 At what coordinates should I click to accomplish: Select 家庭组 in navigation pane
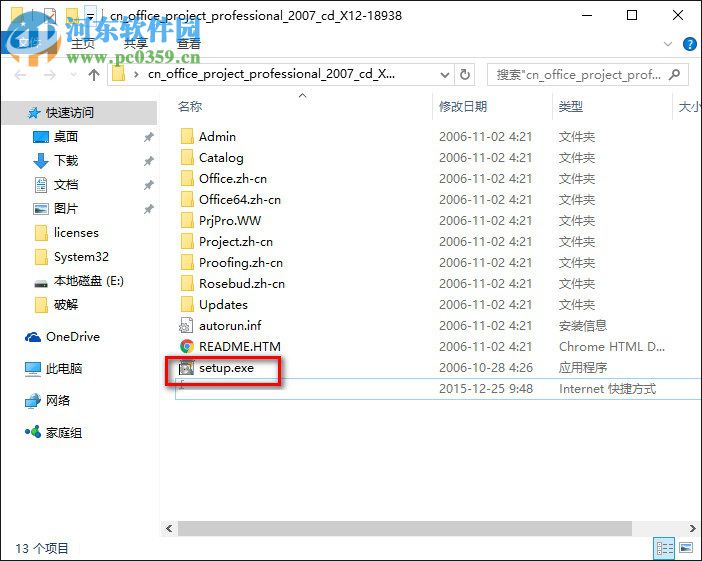tap(64, 433)
